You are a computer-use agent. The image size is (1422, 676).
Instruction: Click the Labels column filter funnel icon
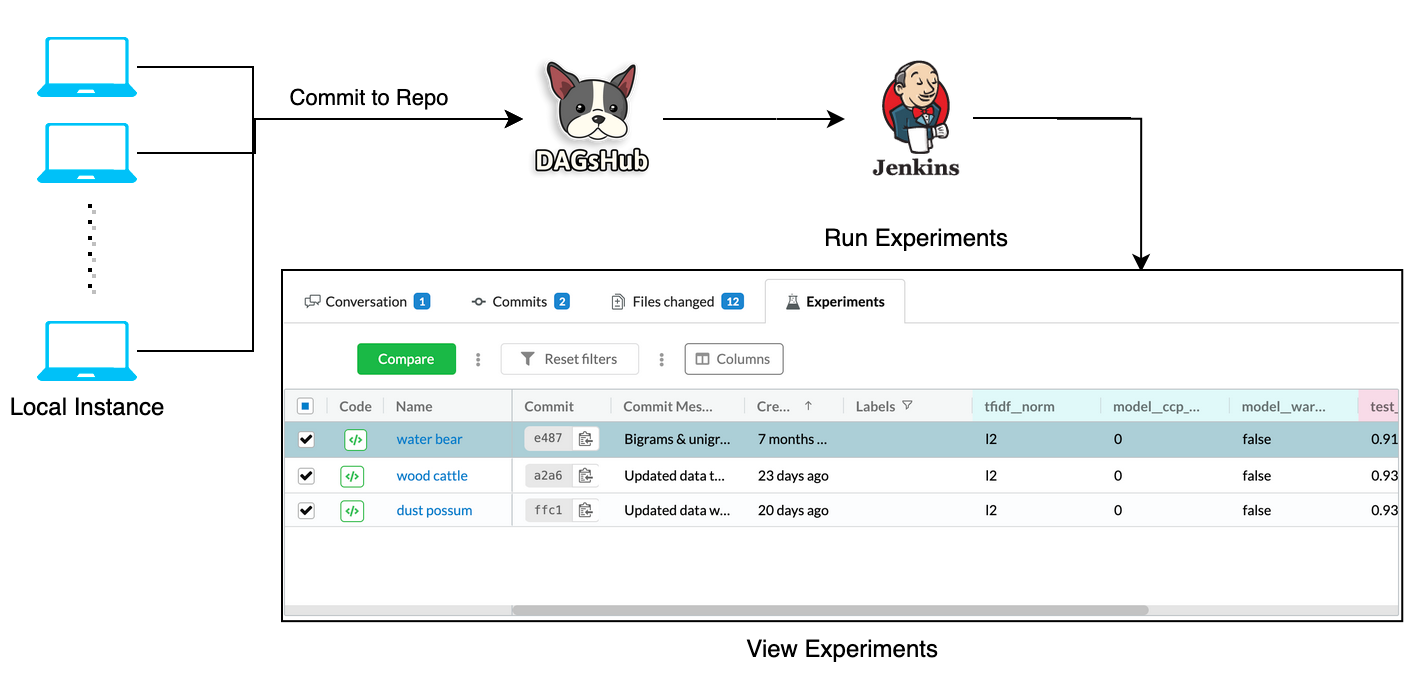pos(907,406)
